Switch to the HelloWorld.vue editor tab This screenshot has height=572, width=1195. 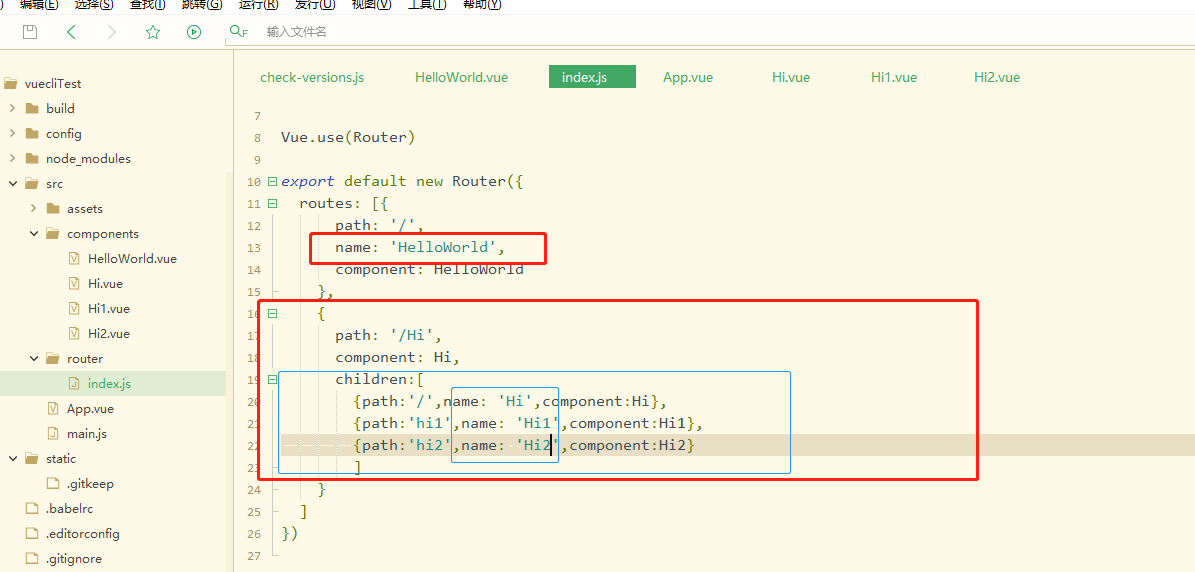tap(461, 77)
